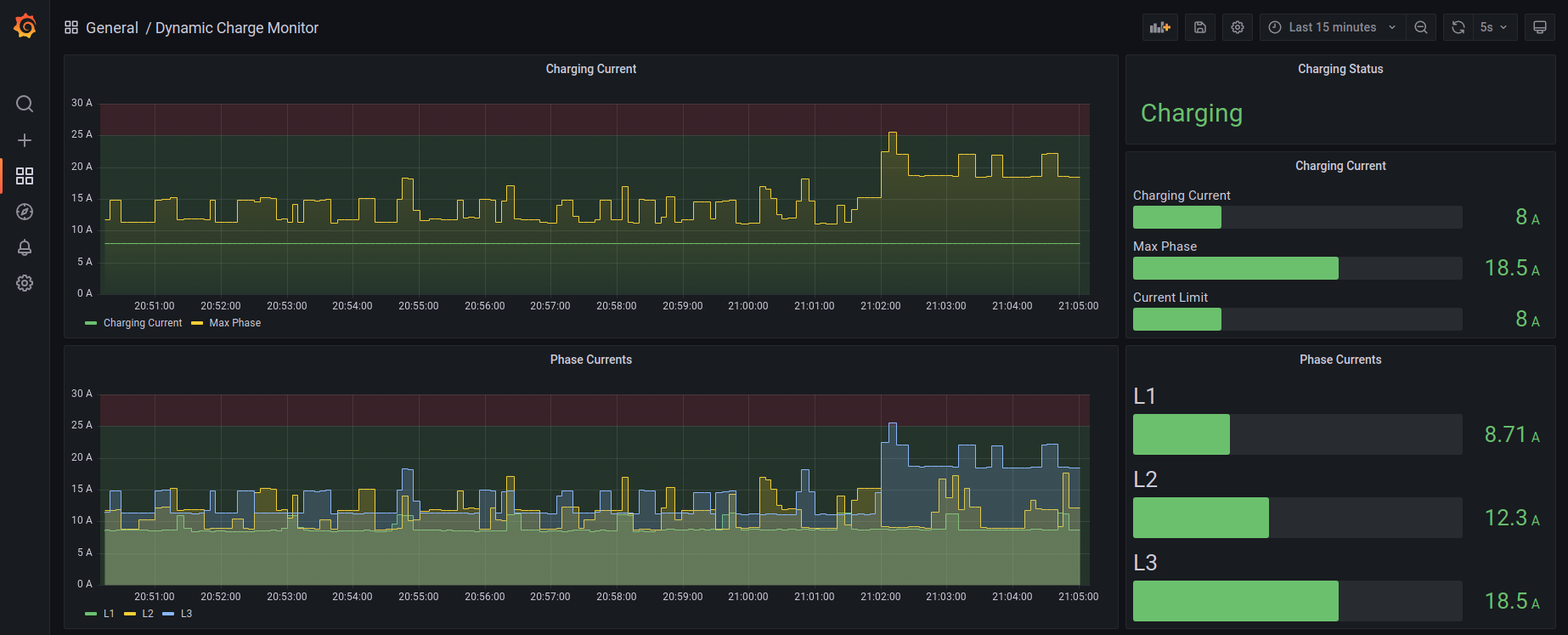
Task: Open the Dashboards icon in sidebar
Action: (25, 176)
